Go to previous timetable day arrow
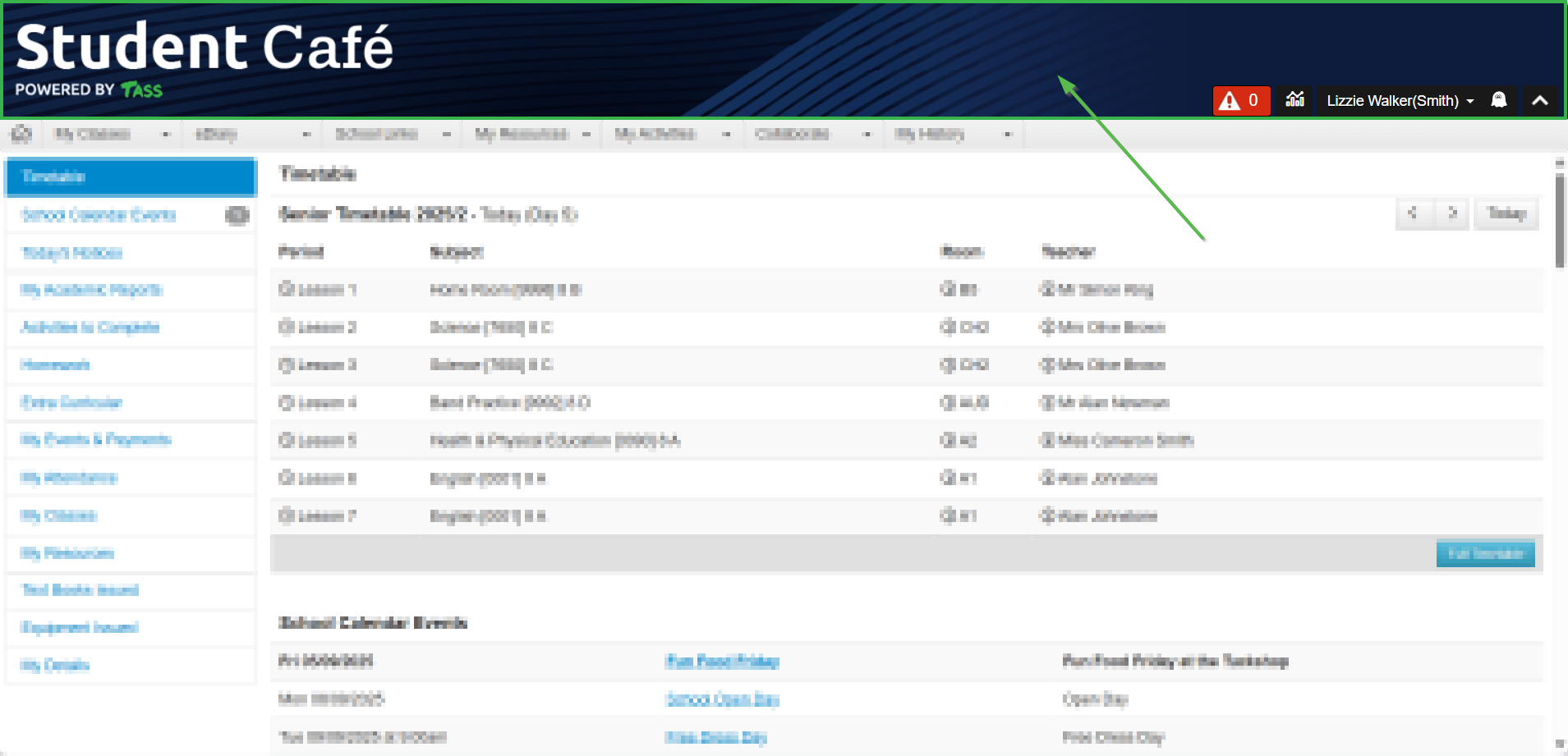Viewport: 1568px width, 756px height. pos(1413,213)
